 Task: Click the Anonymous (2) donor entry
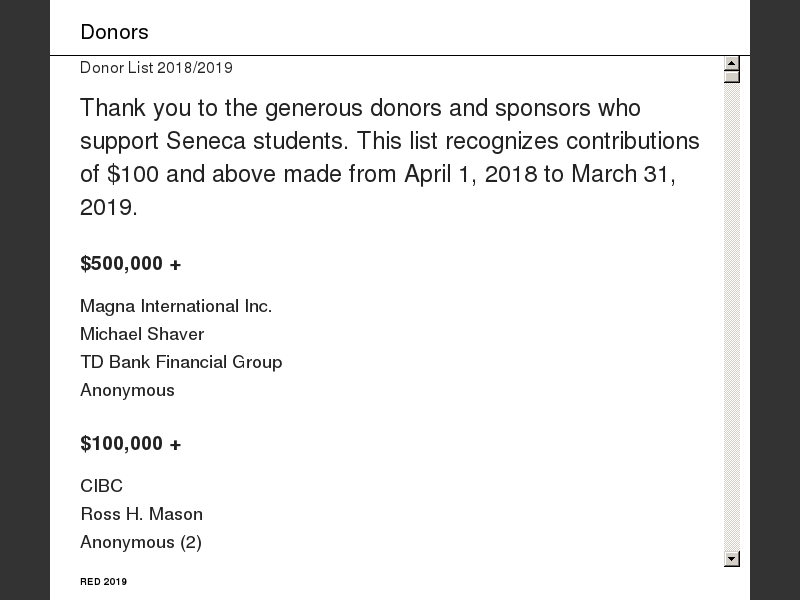141,542
